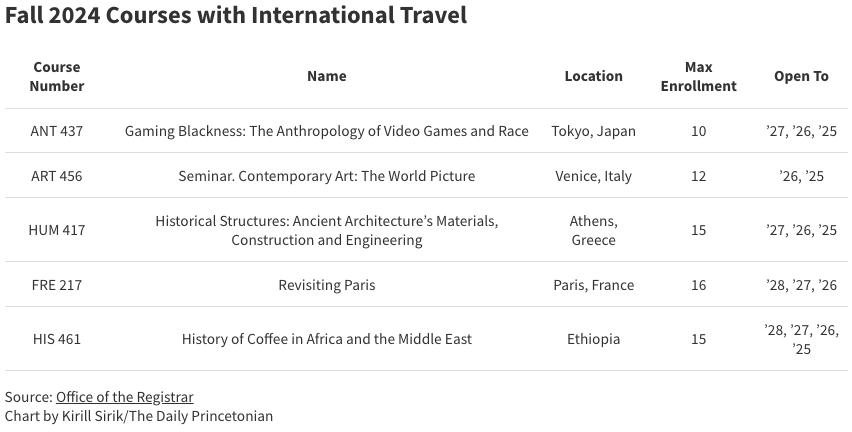Click the Gaming Blackness course name
Screen dimensions: 852x432
(327, 131)
